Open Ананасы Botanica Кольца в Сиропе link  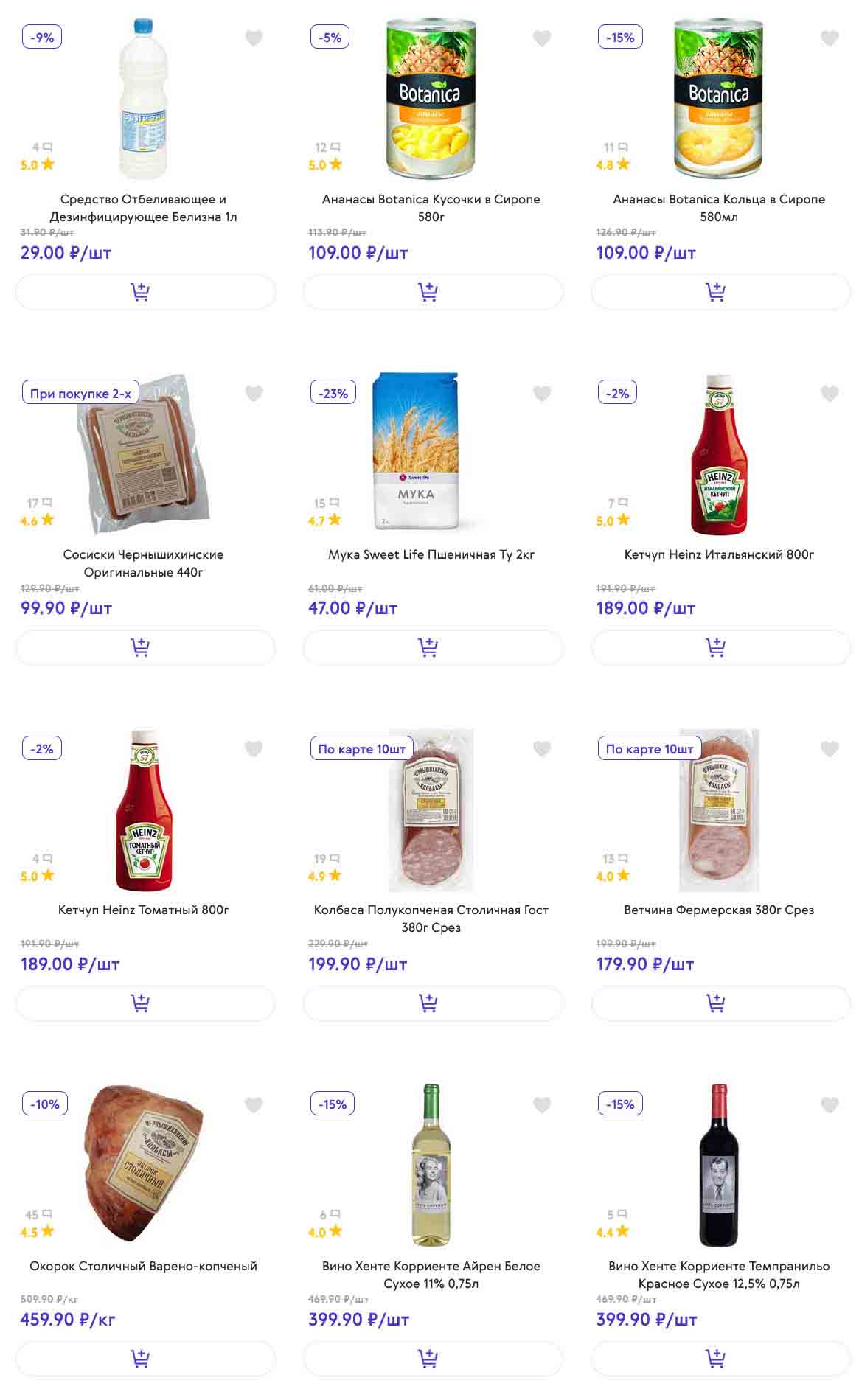click(719, 208)
